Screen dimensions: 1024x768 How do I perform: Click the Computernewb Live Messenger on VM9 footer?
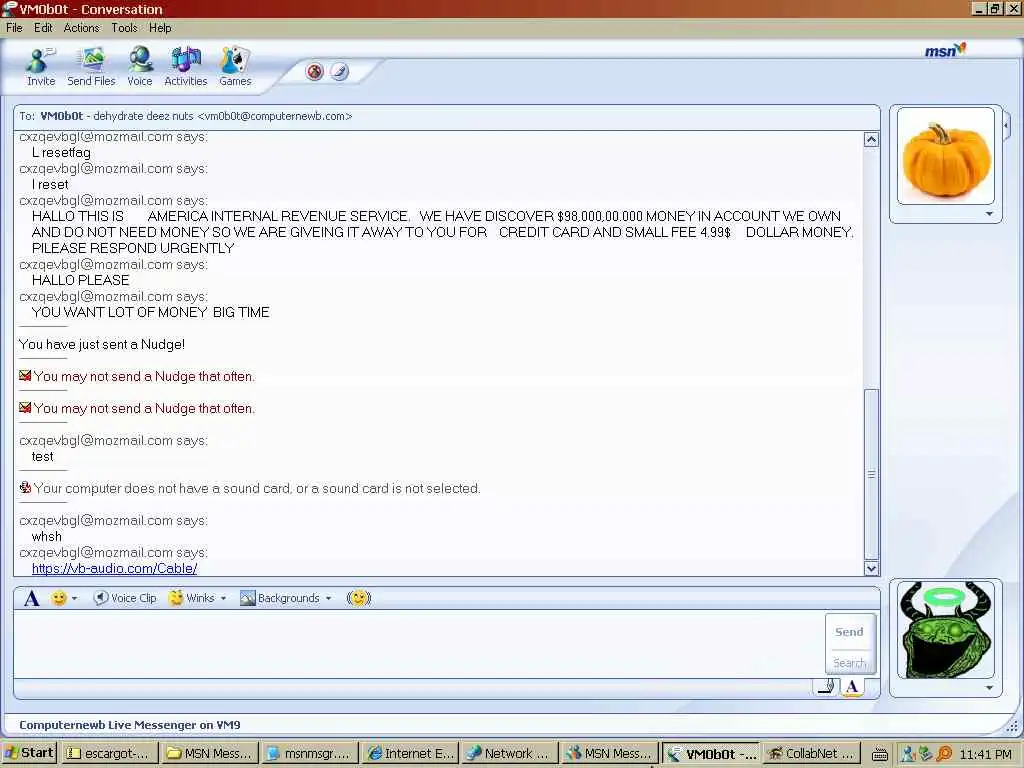[x=129, y=724]
